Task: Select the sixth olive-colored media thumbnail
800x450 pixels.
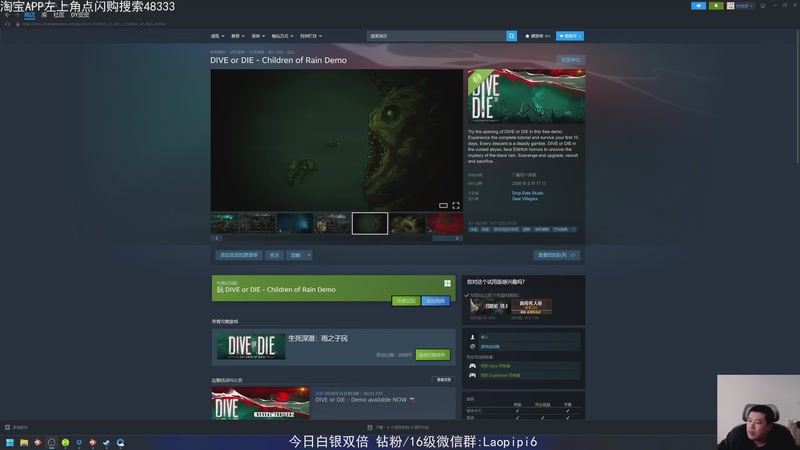Action: click(407, 223)
